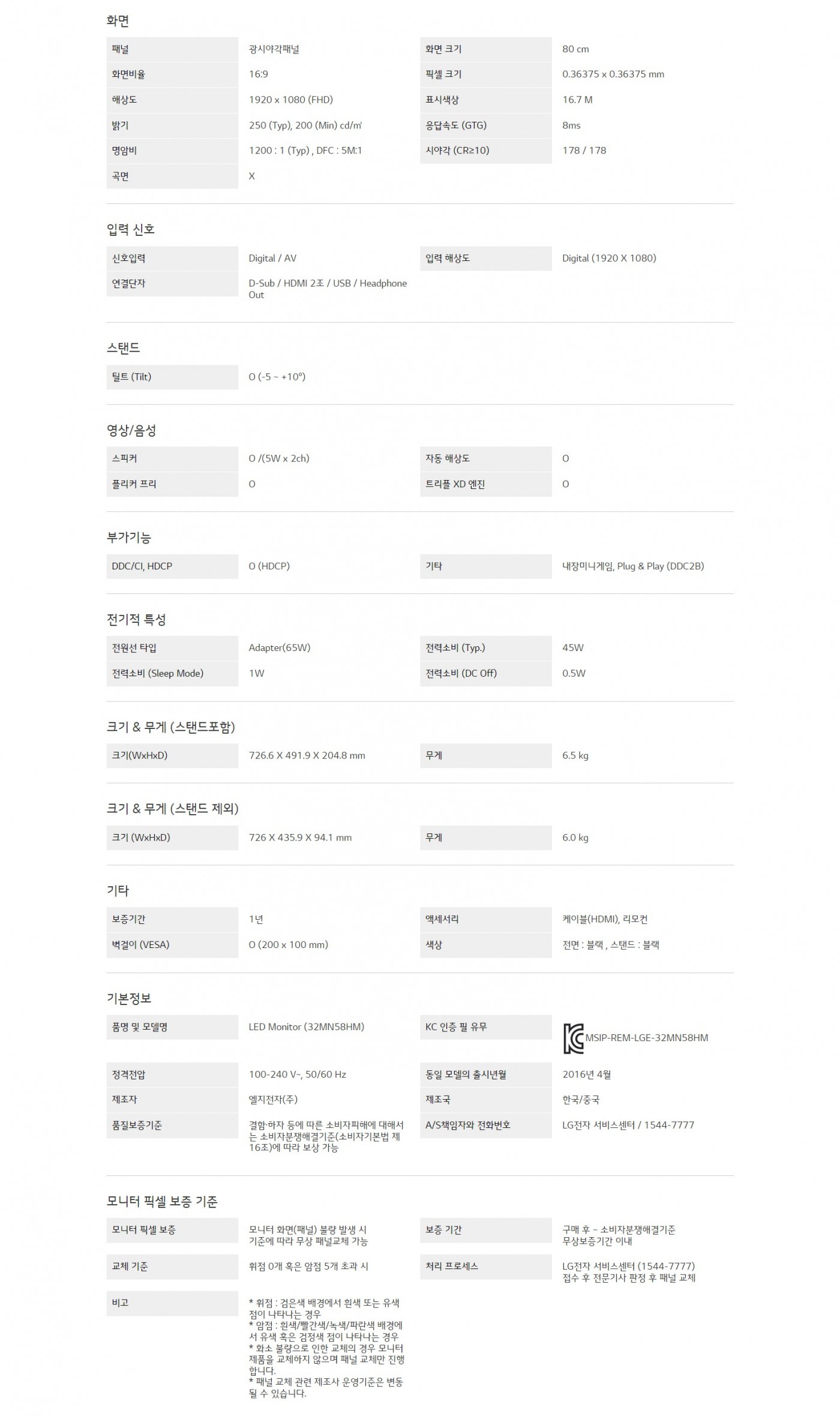Screen dimensions: 840x1416
Task: Select the Adapter(65W) value text
Action: point(280,648)
